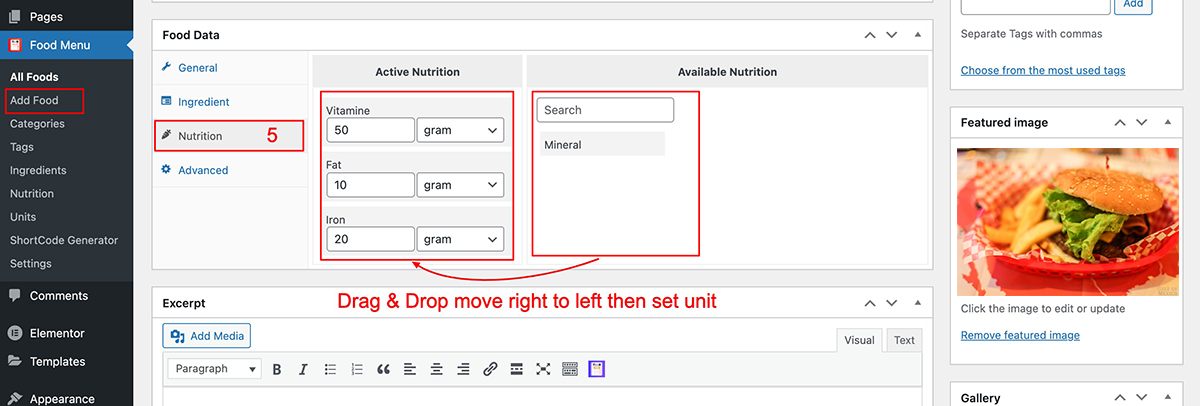This screenshot has height=406, width=1200.
Task: Switch to the Text editor tab
Action: click(x=904, y=340)
